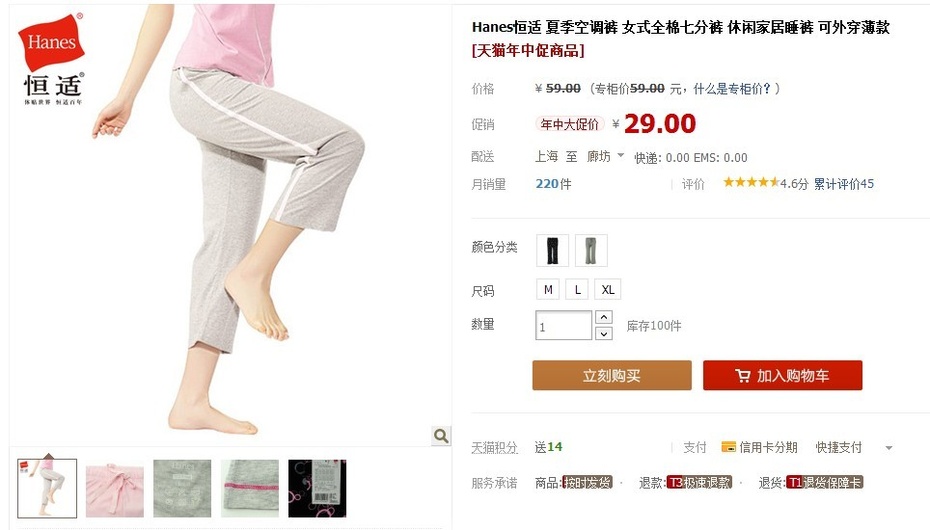
Task: Click the Hanes brand logo
Action: (x=52, y=59)
